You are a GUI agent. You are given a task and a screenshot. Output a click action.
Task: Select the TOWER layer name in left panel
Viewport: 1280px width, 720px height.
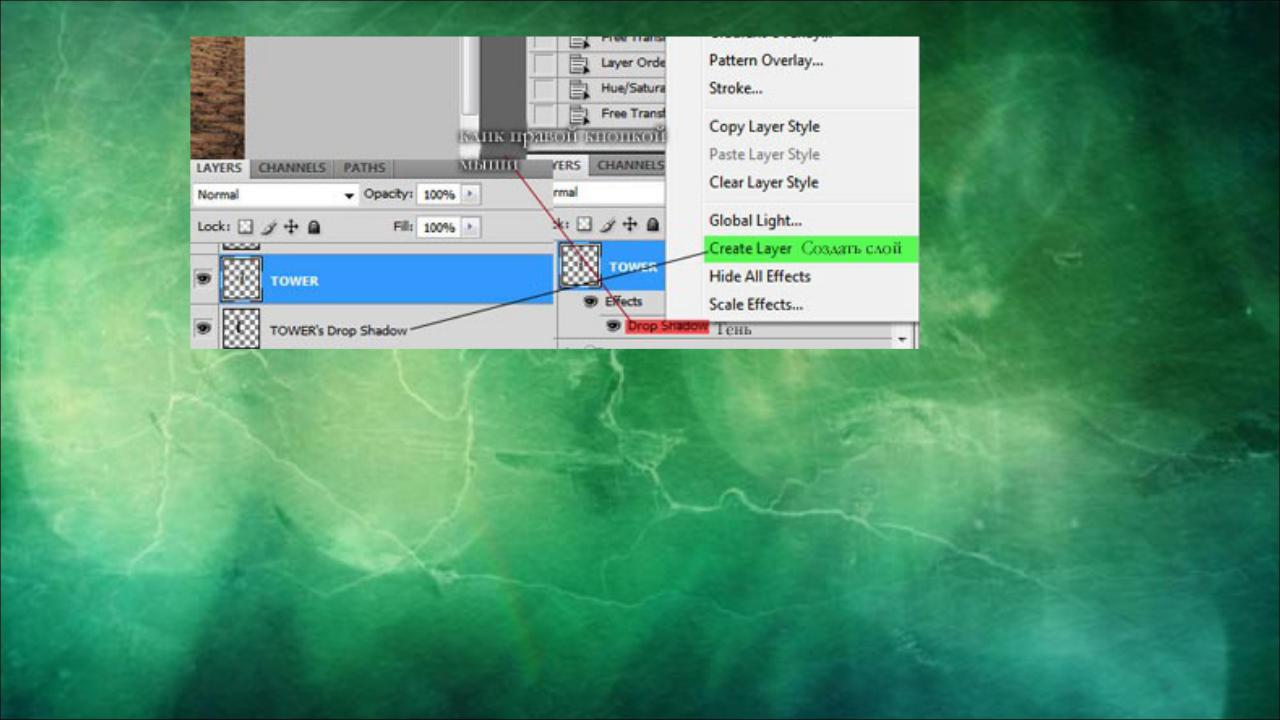coord(294,281)
